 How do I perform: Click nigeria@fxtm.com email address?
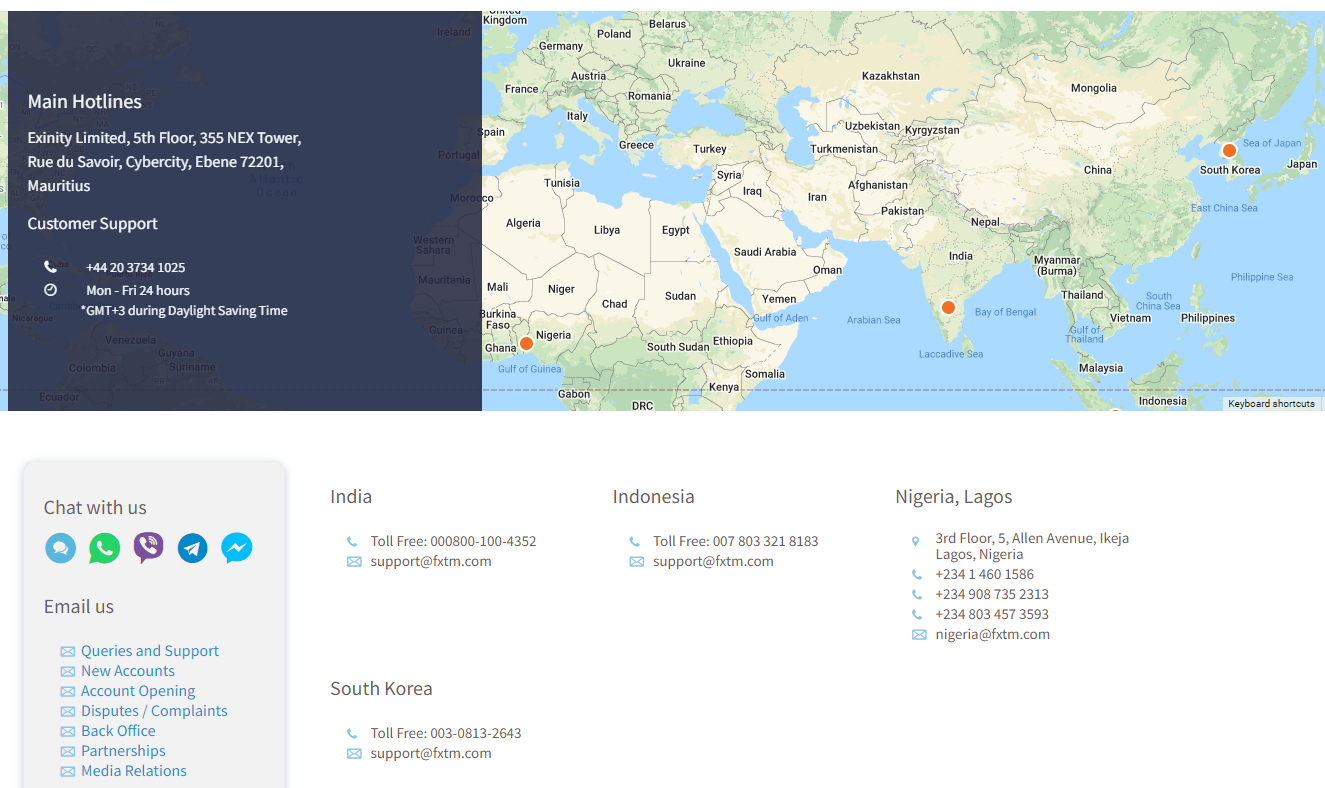[x=992, y=634]
